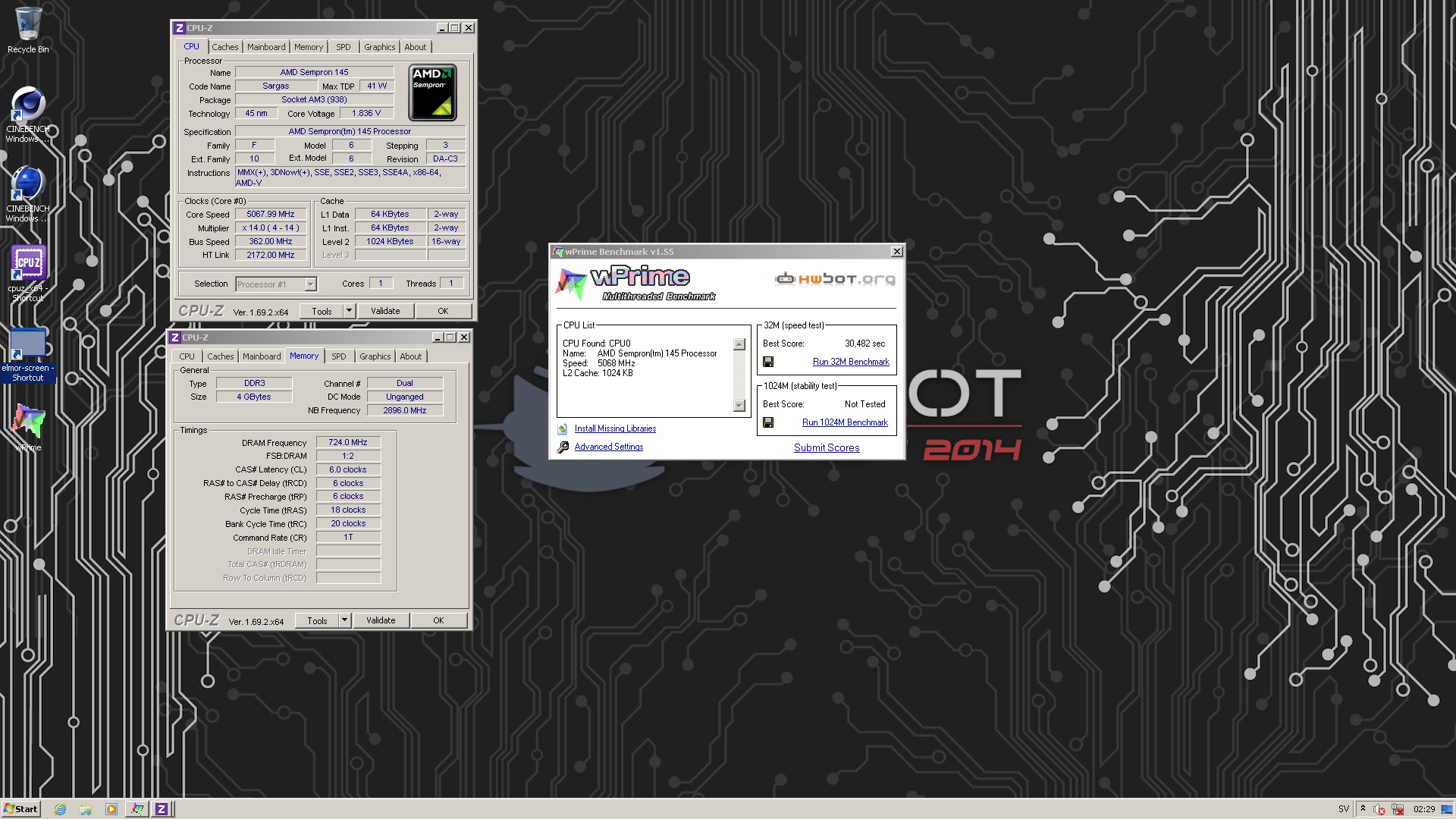Click the AMD Sempron logo in CPU-Z
1456x819 pixels.
(432, 93)
